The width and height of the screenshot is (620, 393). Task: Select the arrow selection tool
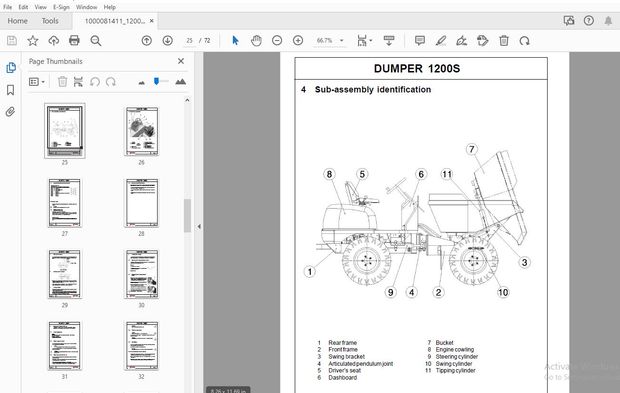point(235,40)
